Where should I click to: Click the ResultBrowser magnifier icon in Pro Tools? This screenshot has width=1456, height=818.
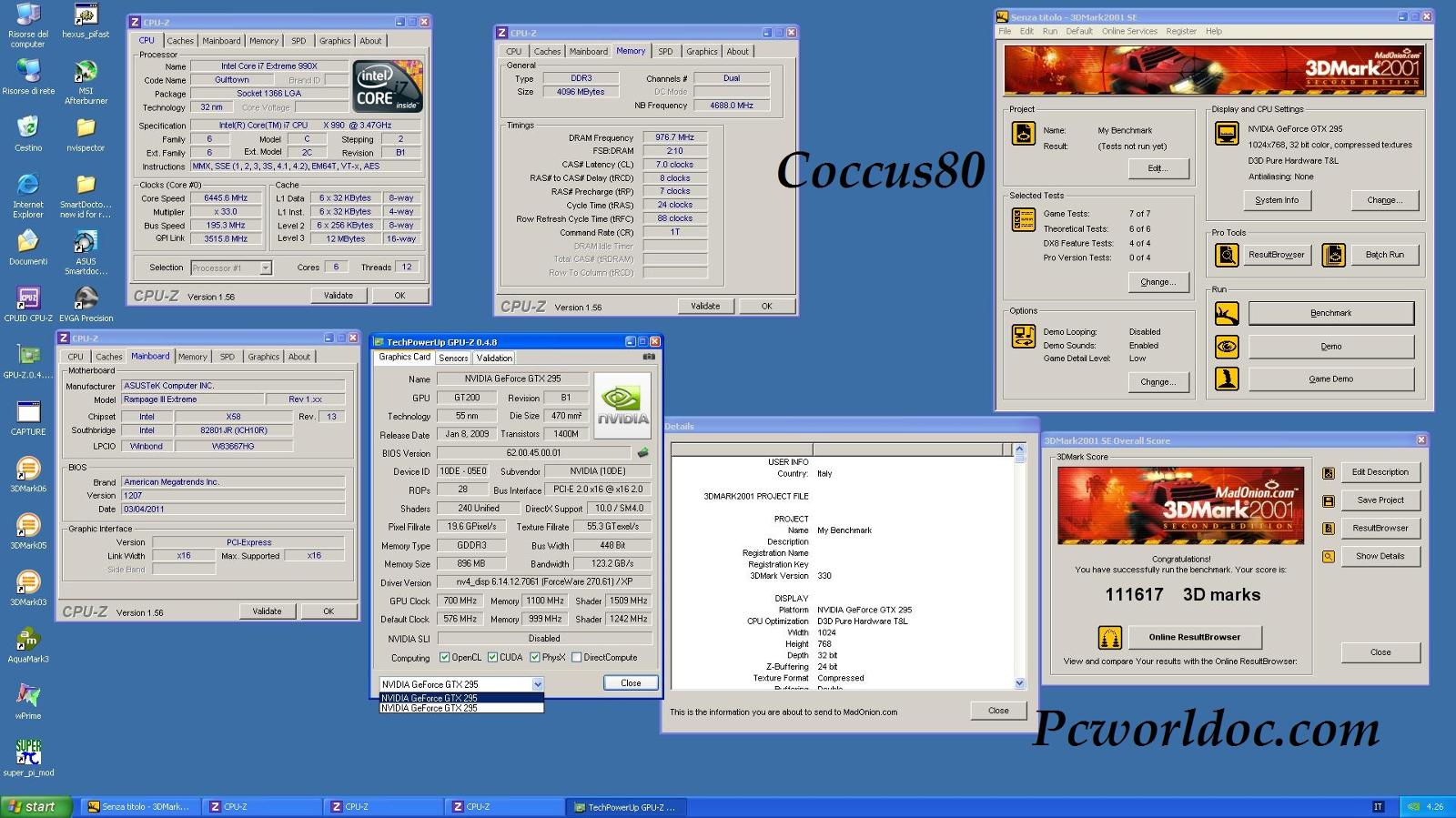tap(1227, 255)
